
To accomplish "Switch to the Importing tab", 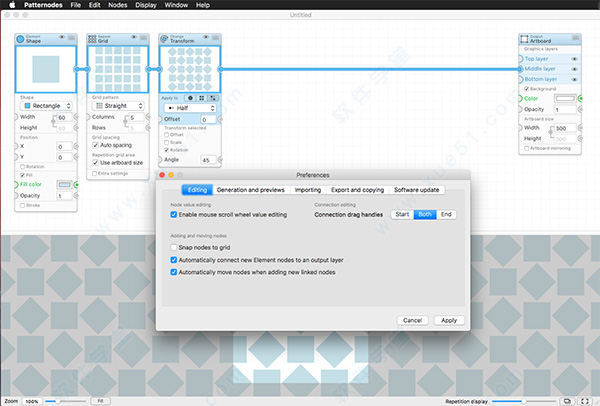I will click(308, 190).
